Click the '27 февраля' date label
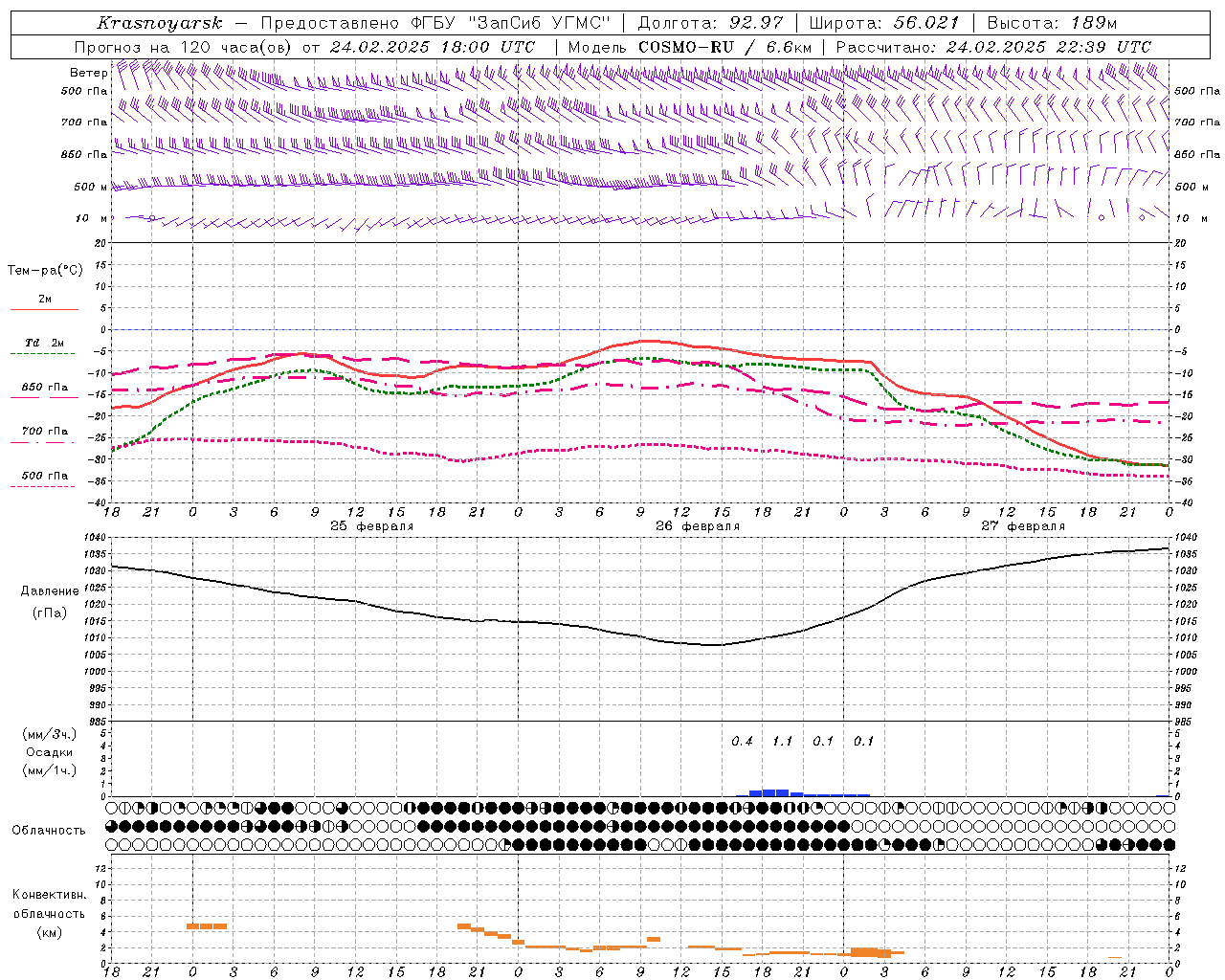Viewport: 1225px width, 980px height. click(1022, 526)
